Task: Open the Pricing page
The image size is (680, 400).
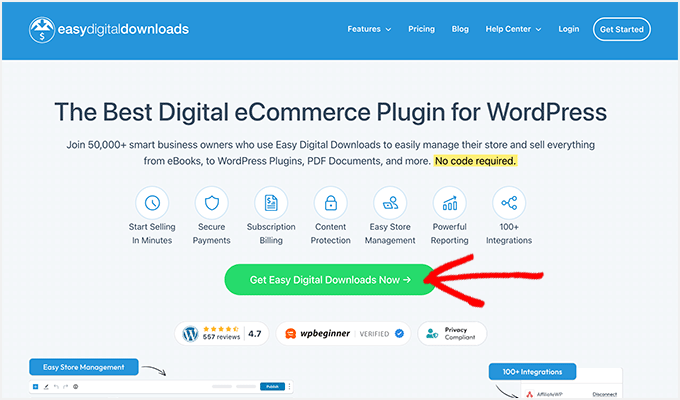Action: (421, 29)
